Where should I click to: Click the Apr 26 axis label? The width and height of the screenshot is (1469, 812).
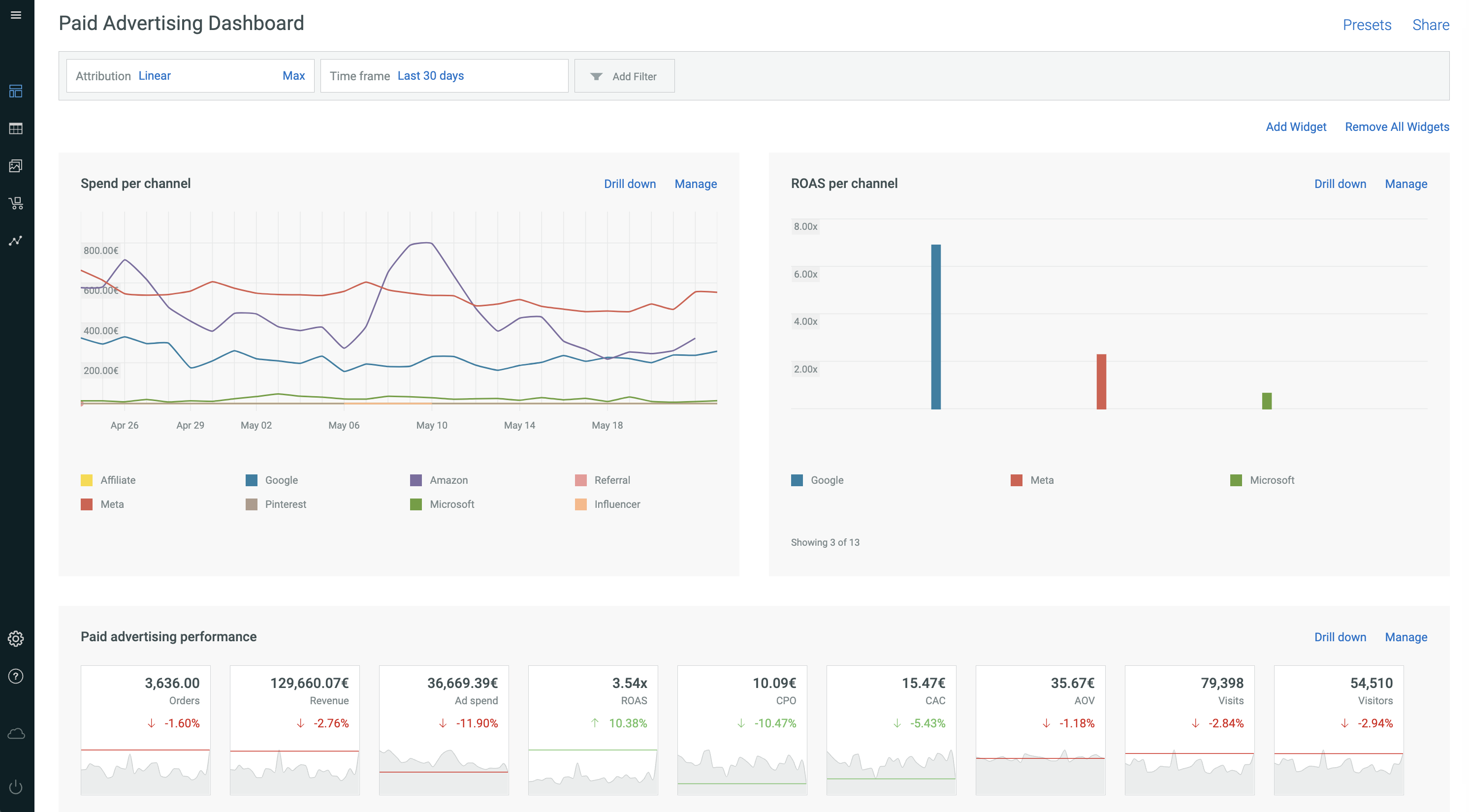coord(125,425)
